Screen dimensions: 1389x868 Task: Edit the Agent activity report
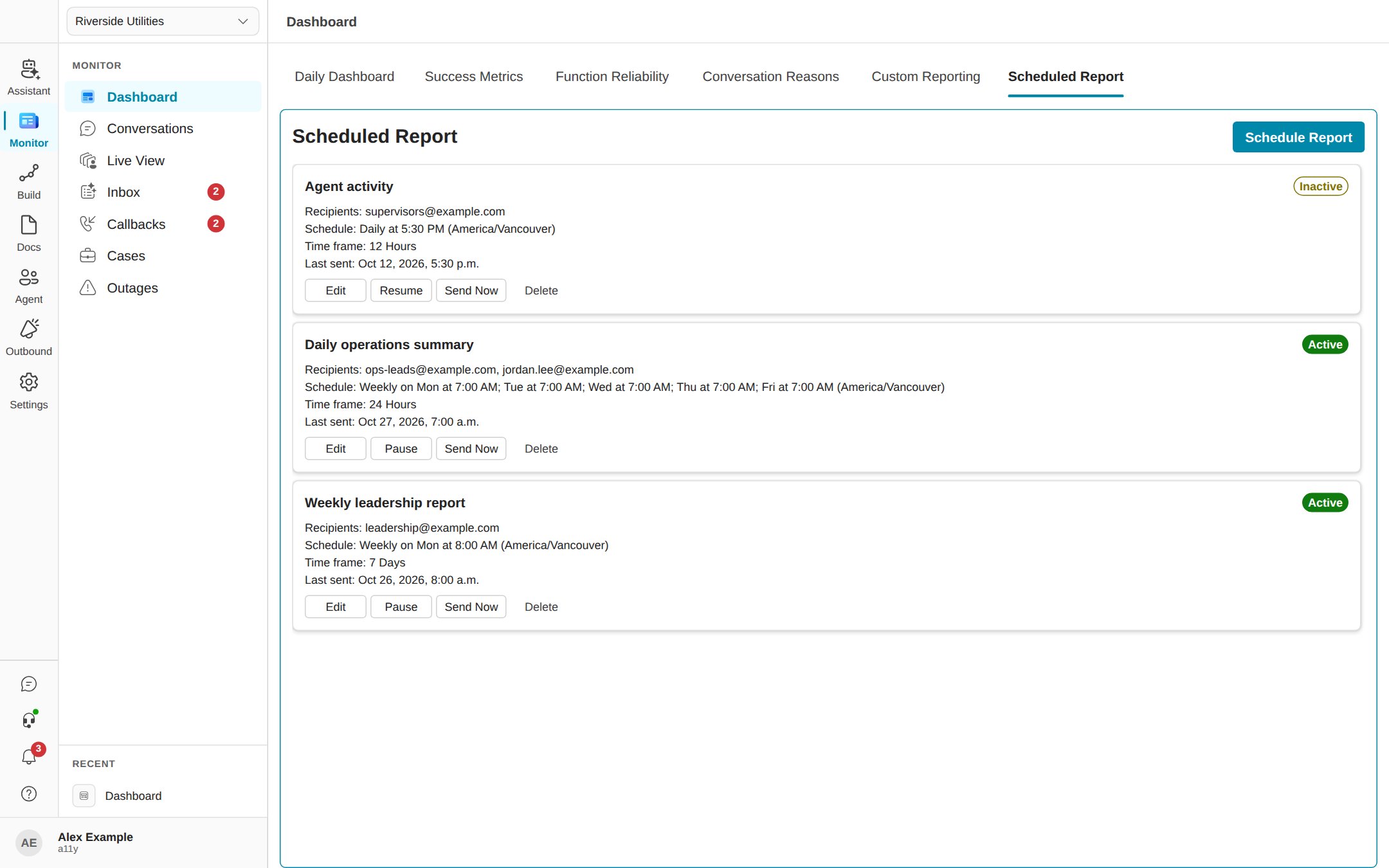click(335, 291)
